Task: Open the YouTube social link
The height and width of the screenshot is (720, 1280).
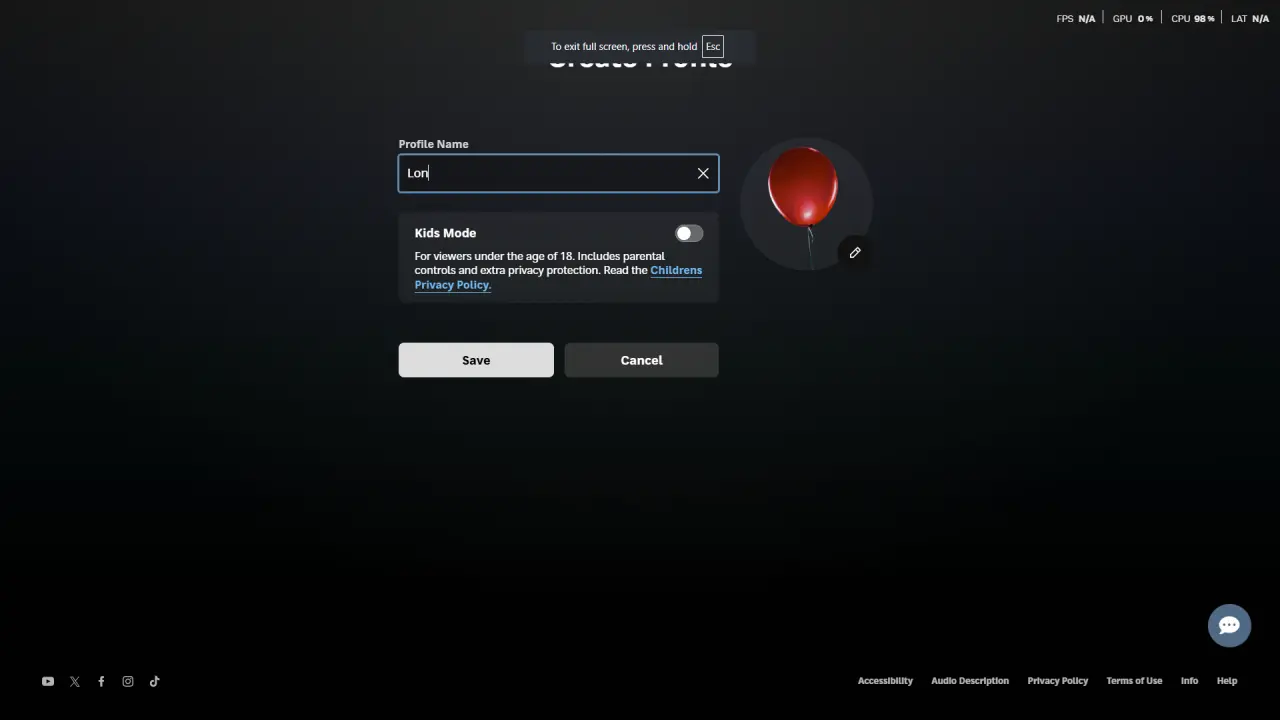Action: (47, 681)
